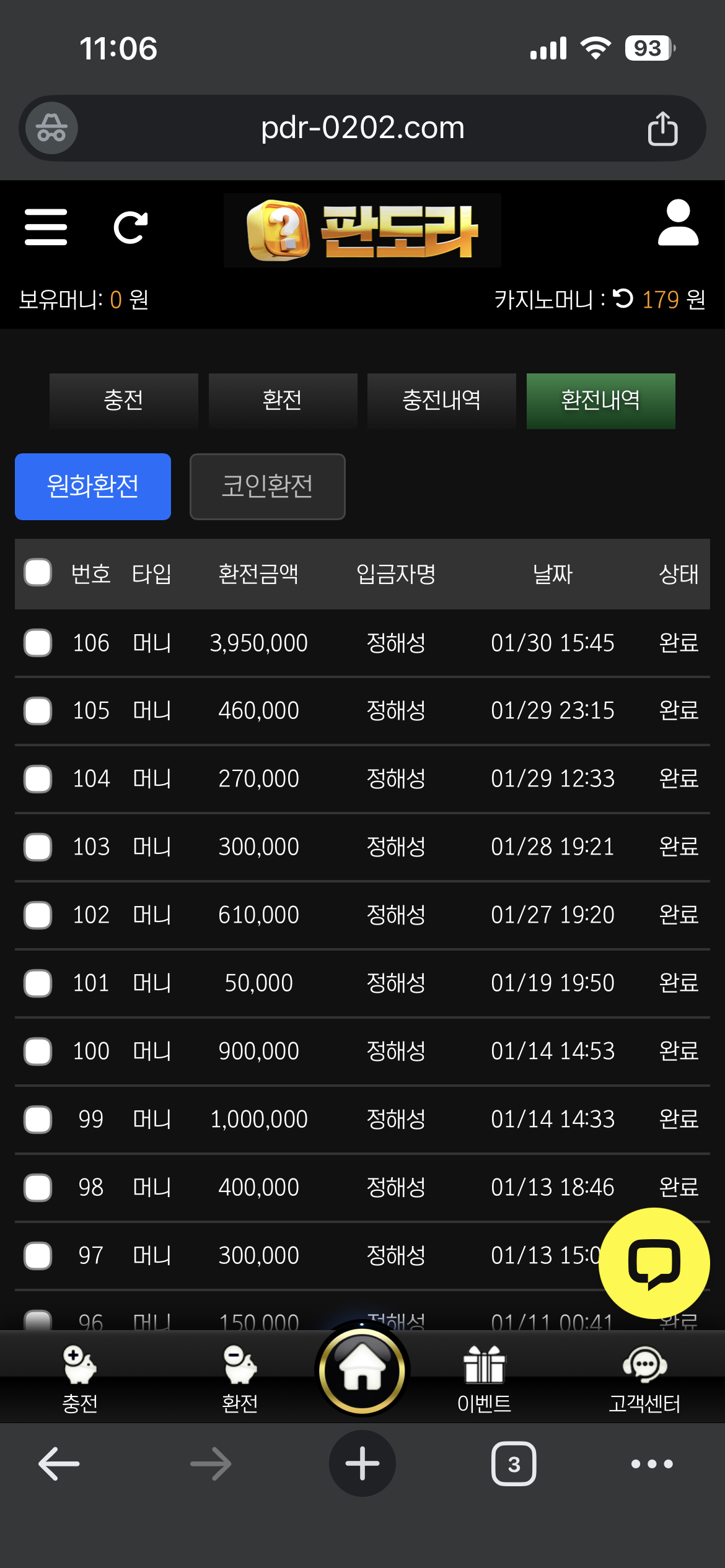Tap the pdr-0202.com address bar
This screenshot has height=1568, width=725.
point(362,128)
